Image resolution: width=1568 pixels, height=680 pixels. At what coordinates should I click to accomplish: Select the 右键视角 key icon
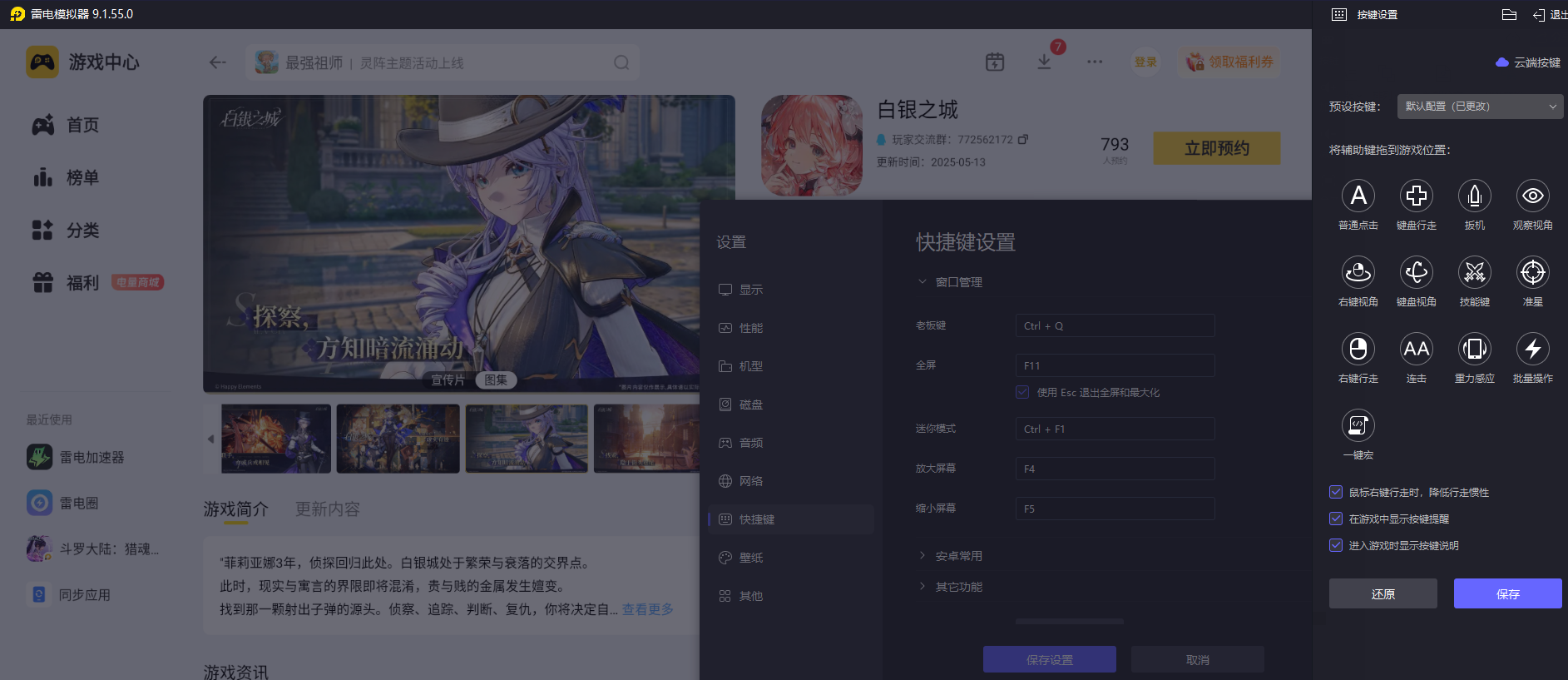tap(1358, 272)
